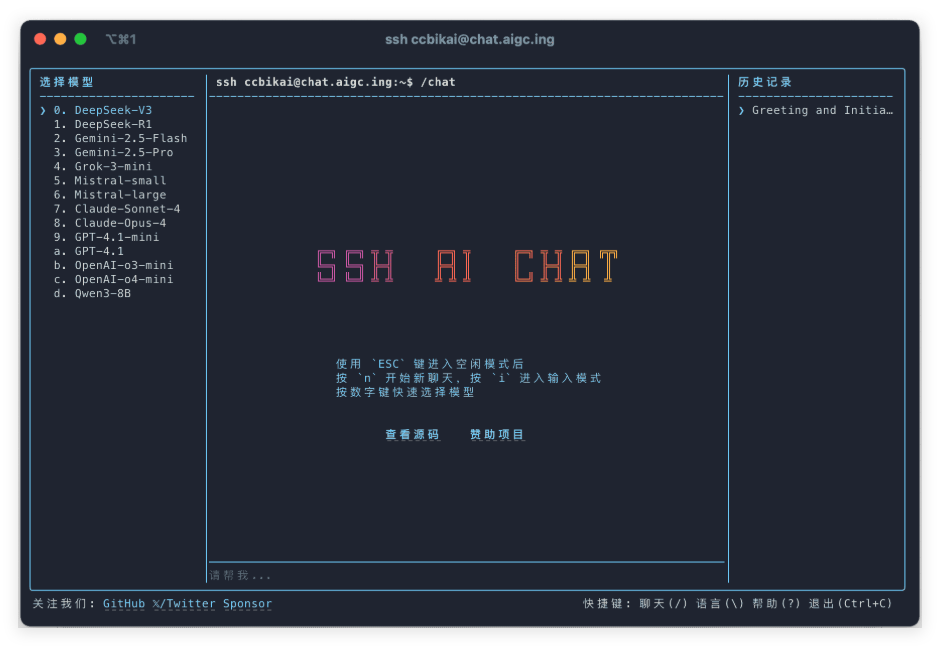
Task: Select the Qwen3-8B model
Action: point(92,293)
